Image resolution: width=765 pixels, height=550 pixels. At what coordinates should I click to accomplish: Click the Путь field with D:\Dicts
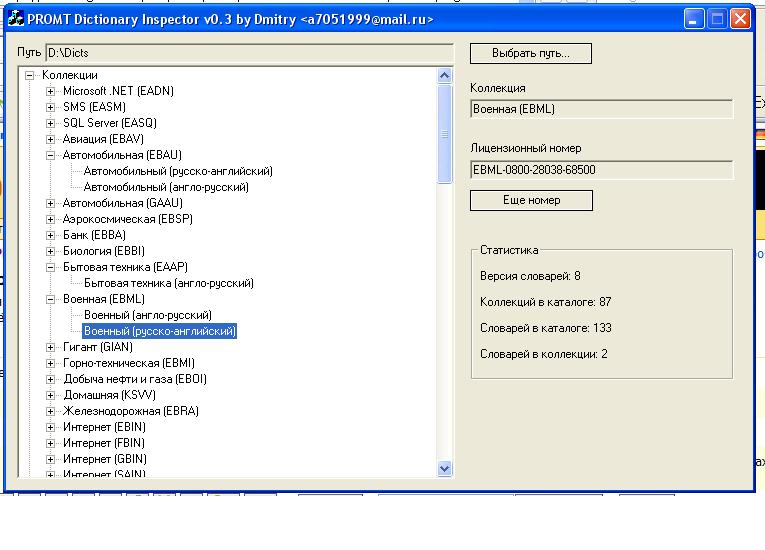pos(249,53)
